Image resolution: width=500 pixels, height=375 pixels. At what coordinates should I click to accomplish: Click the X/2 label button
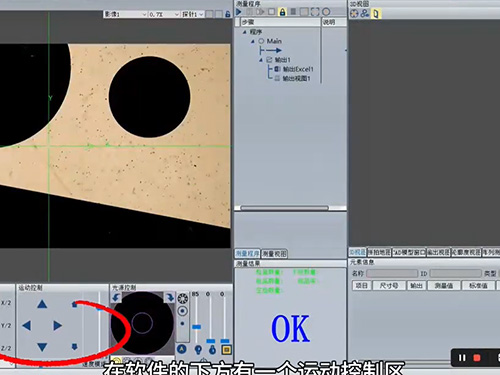(x=6, y=303)
